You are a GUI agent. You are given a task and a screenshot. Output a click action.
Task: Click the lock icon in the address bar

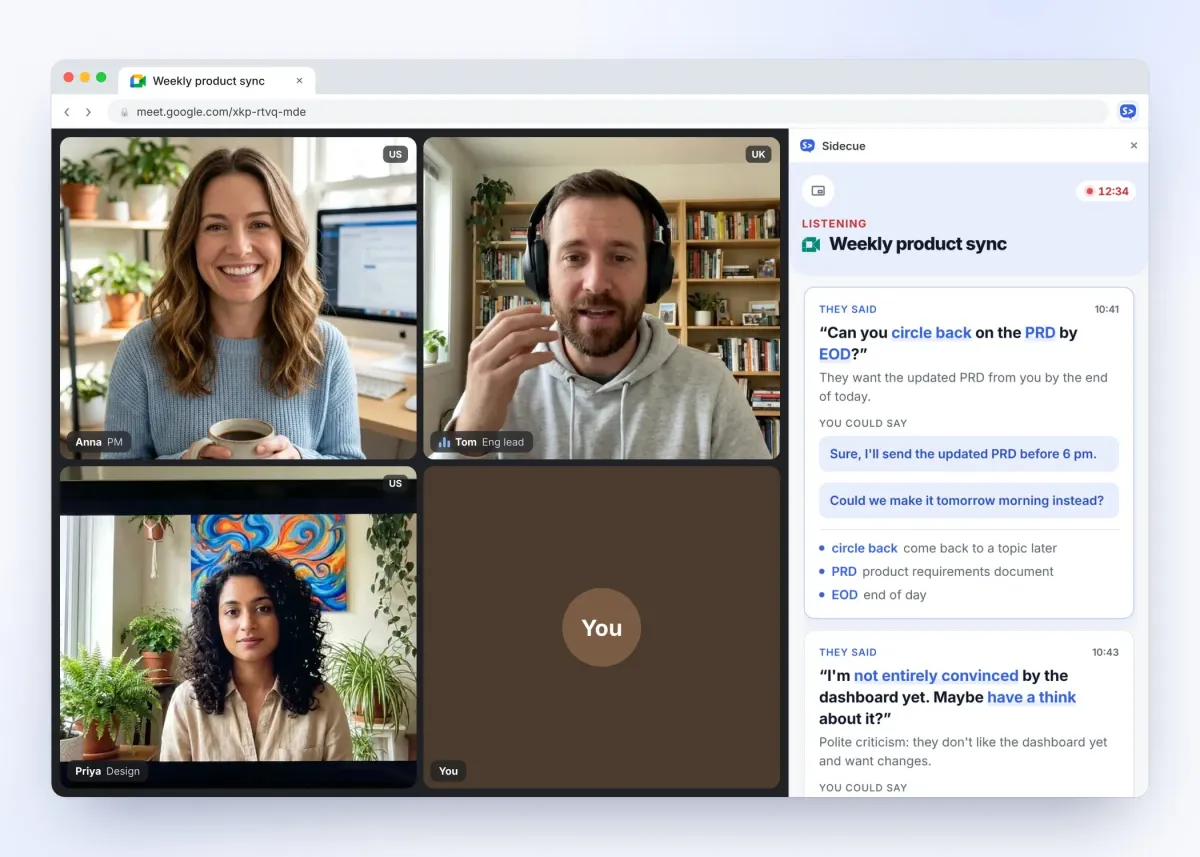[x=125, y=112]
